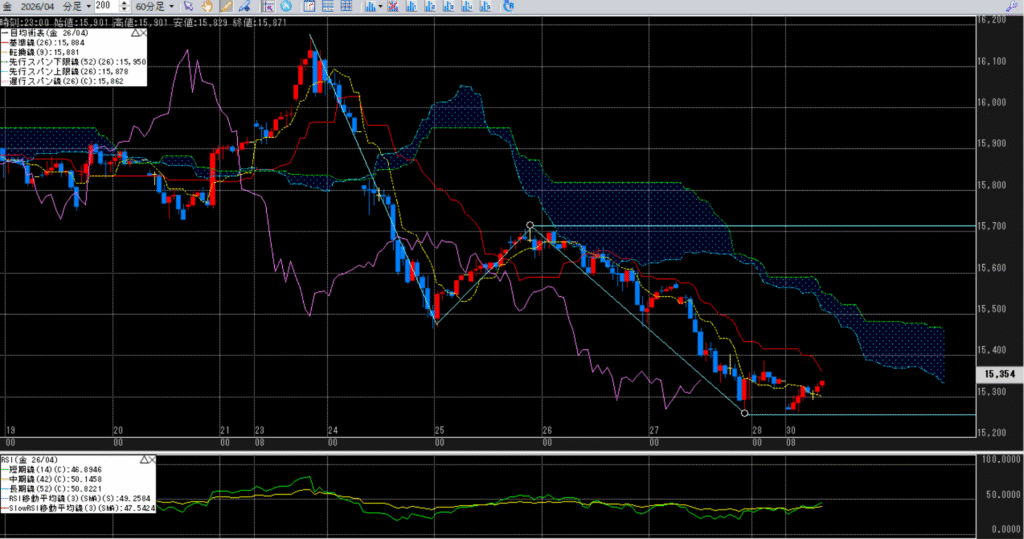Activate the pencil trendline drawing tool
The image size is (1024, 539).
[226, 7]
